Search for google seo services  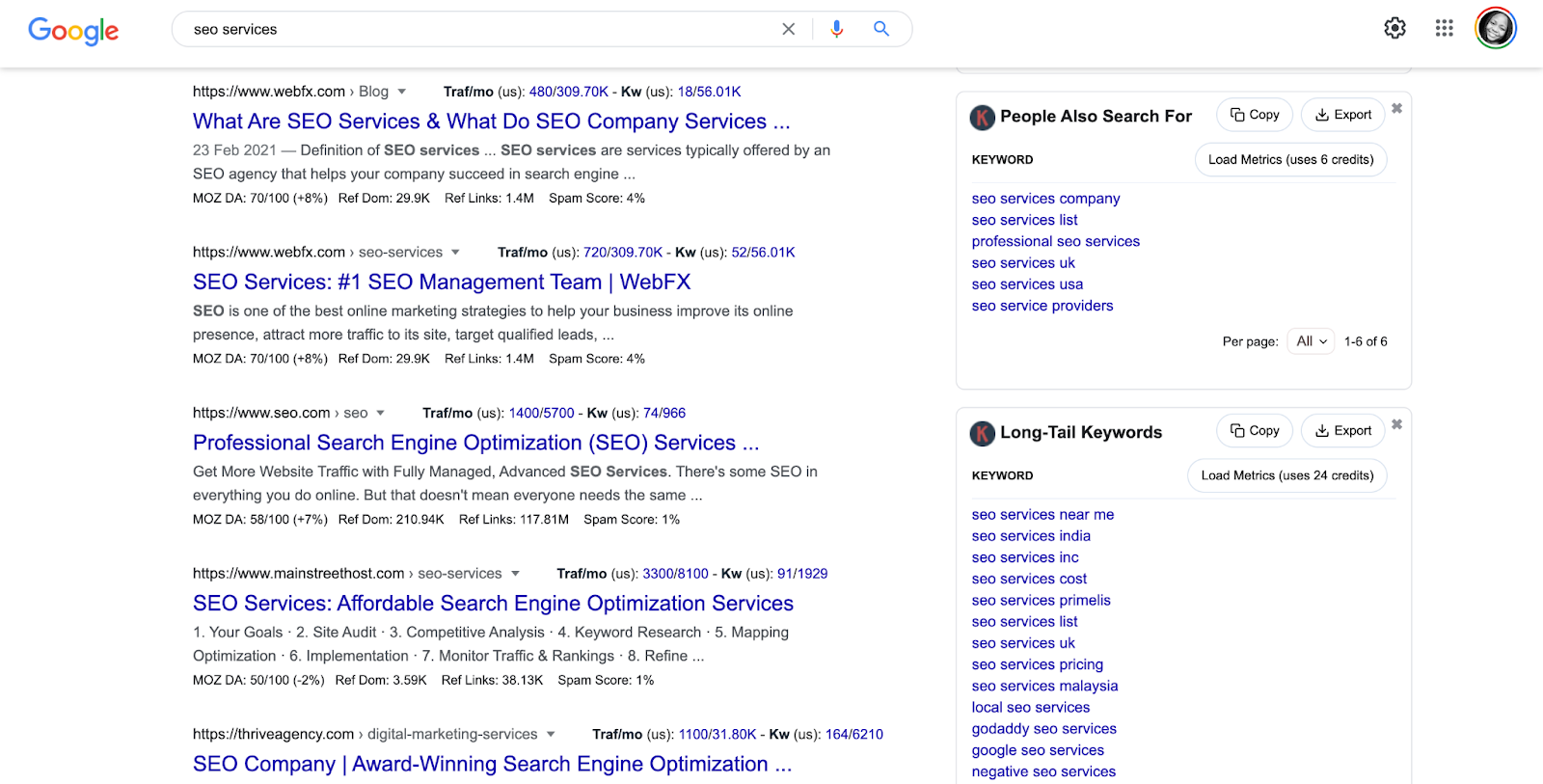coord(1039,750)
